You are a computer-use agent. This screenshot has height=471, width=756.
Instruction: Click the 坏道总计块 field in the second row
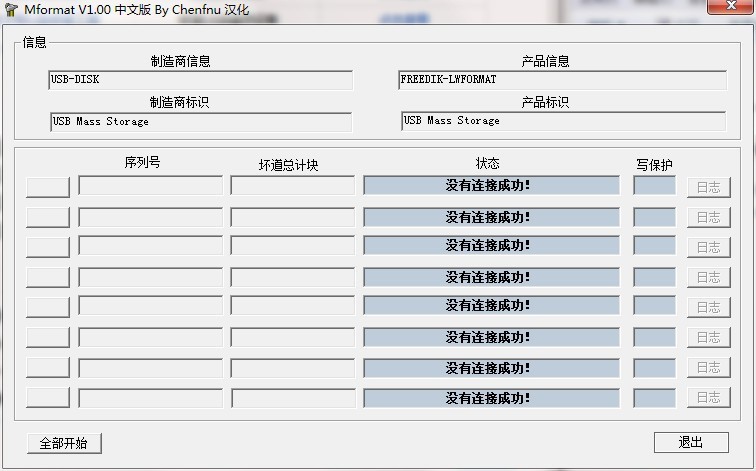pos(293,217)
